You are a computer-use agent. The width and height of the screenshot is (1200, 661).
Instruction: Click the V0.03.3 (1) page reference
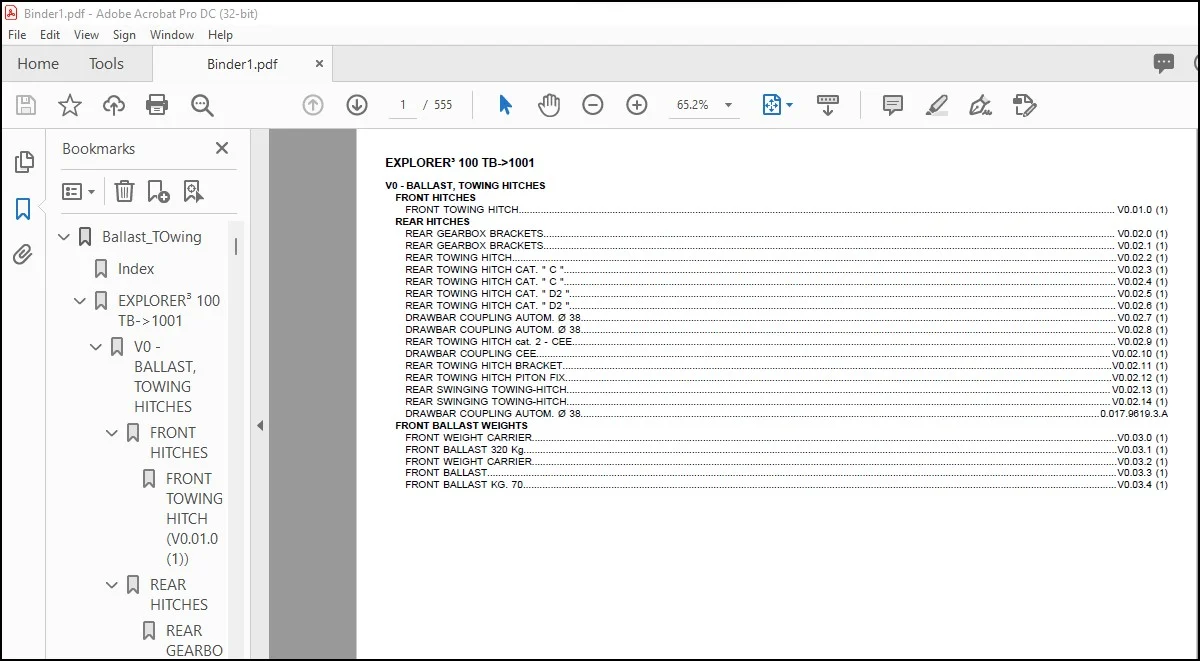(x=1142, y=473)
